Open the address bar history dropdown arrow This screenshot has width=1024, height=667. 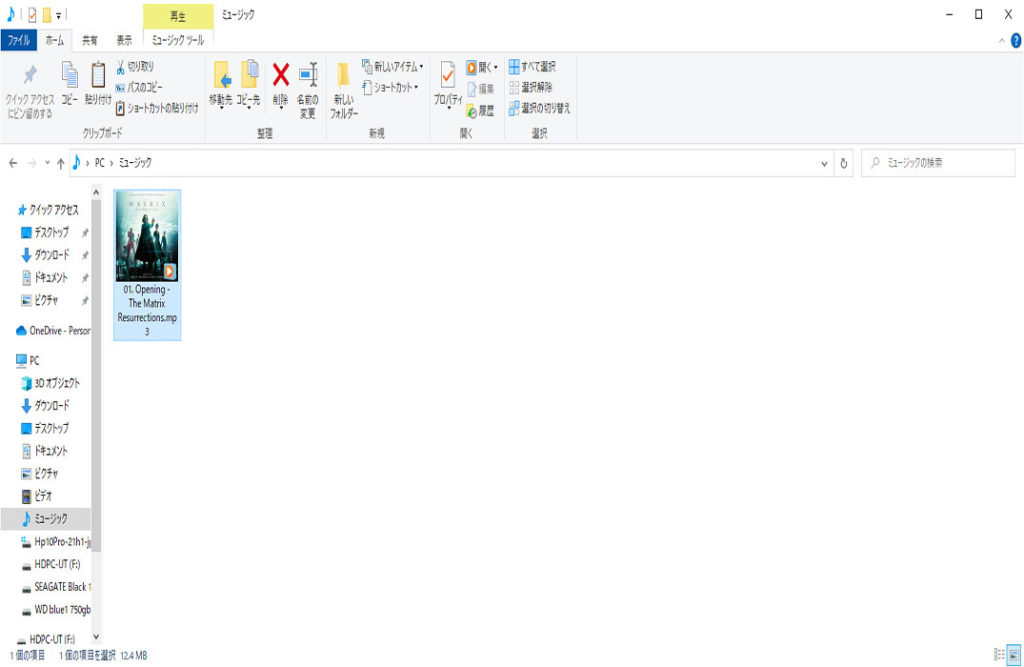click(824, 163)
